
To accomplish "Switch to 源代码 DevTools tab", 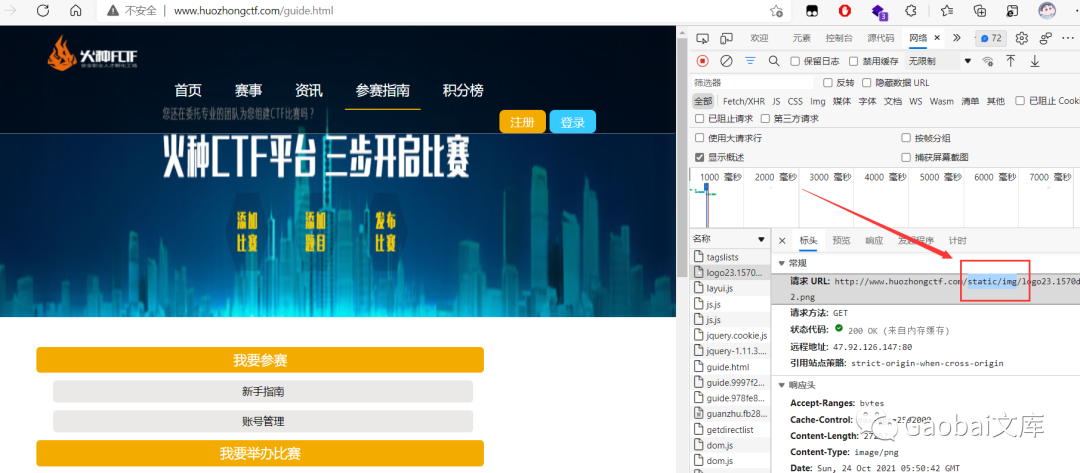I will coord(881,38).
